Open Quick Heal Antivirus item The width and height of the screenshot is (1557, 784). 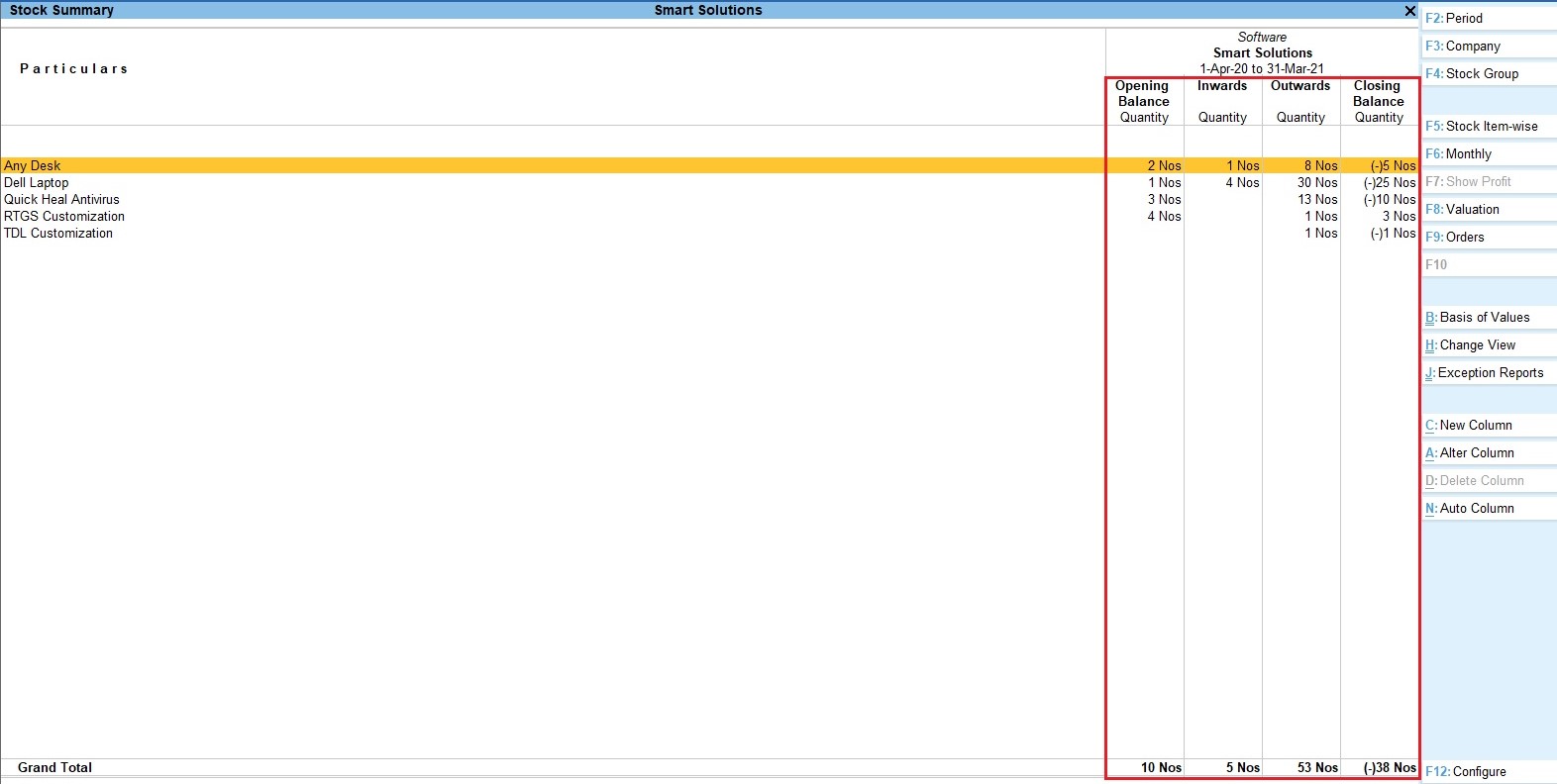pyautogui.click(x=61, y=199)
